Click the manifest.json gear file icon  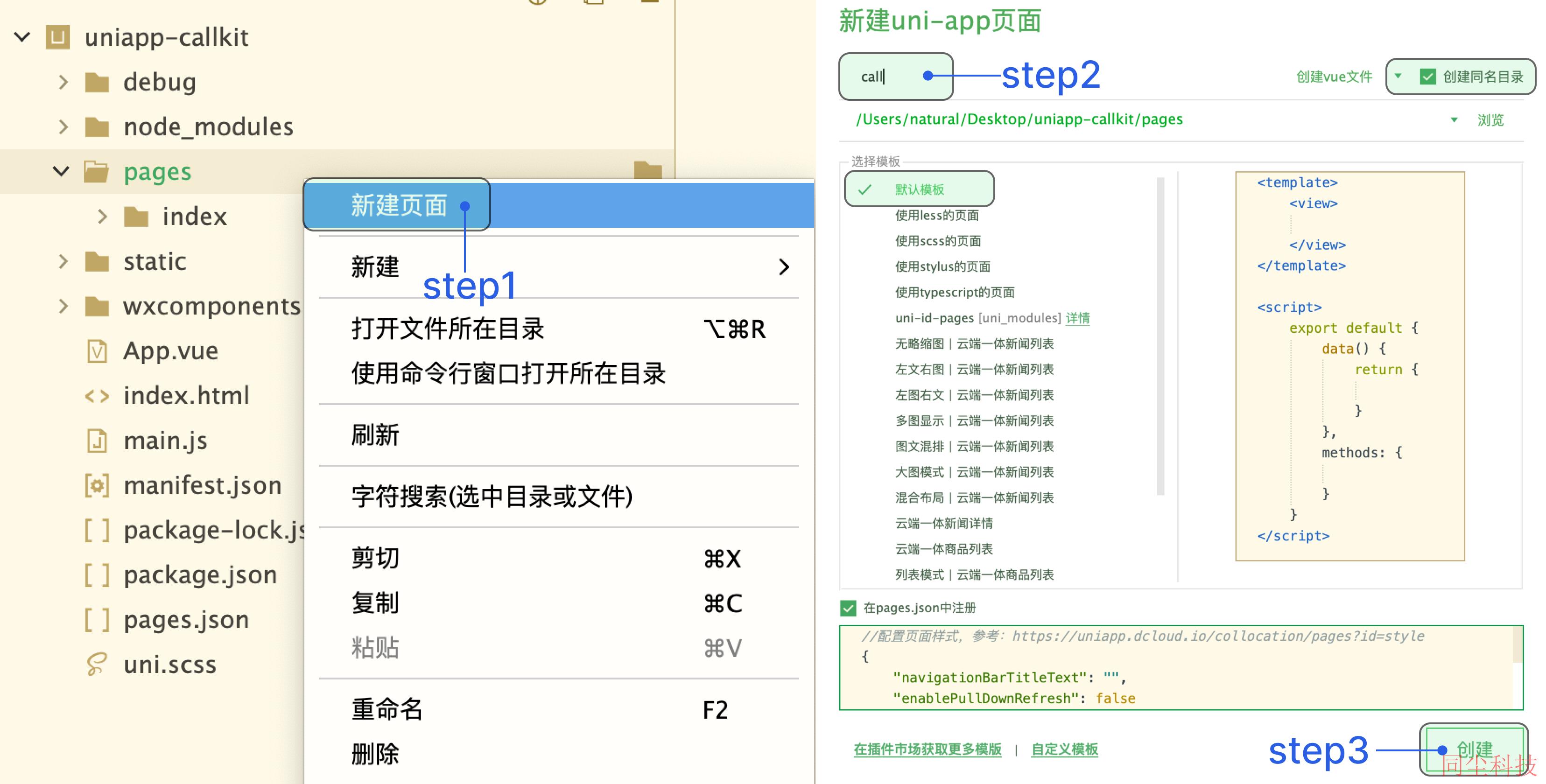click(x=97, y=485)
